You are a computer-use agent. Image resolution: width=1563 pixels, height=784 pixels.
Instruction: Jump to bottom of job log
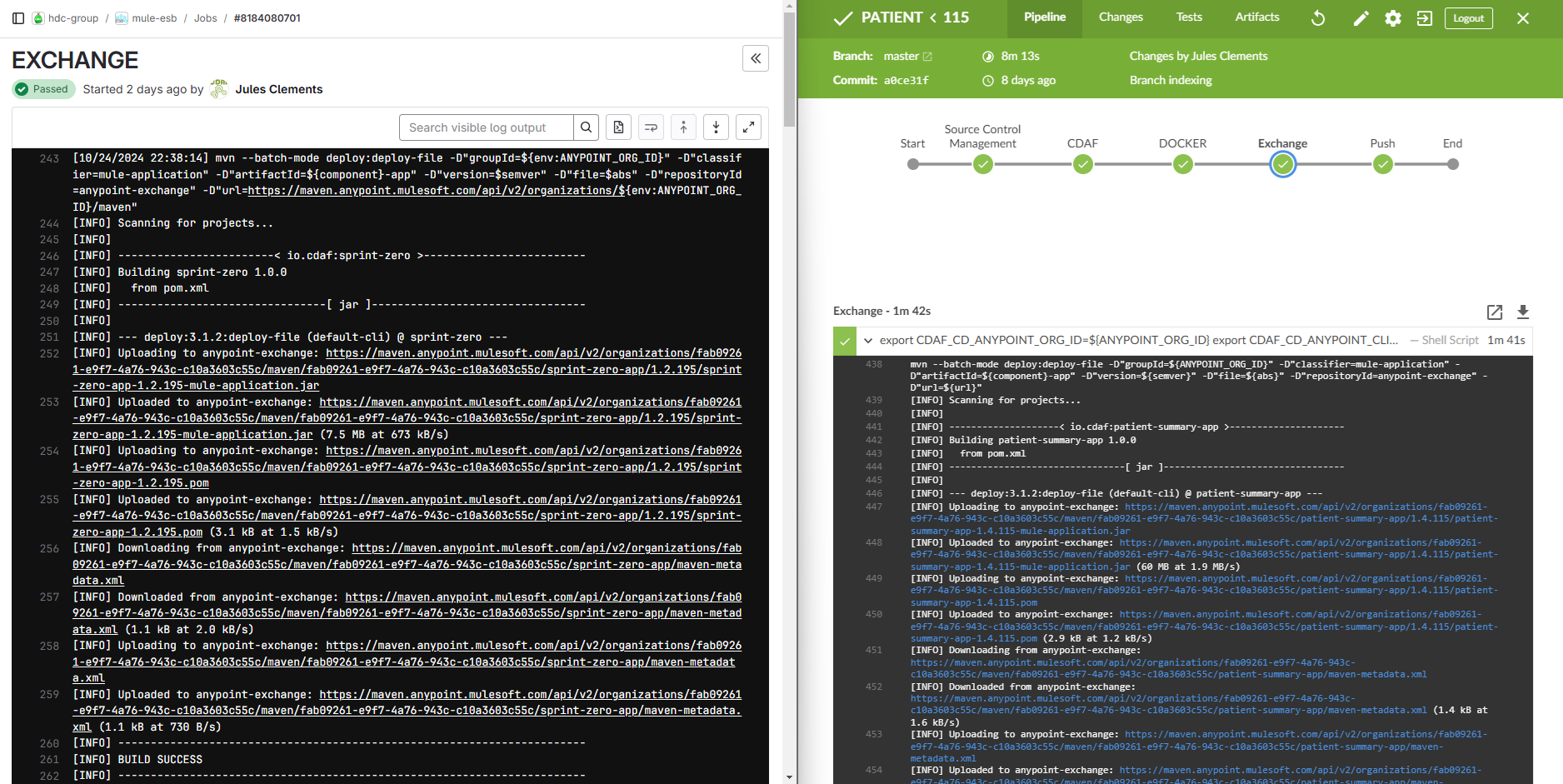[x=716, y=127]
